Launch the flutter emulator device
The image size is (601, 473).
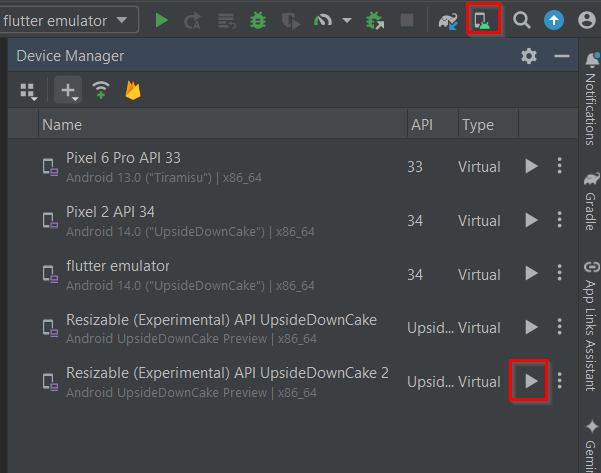pos(531,273)
